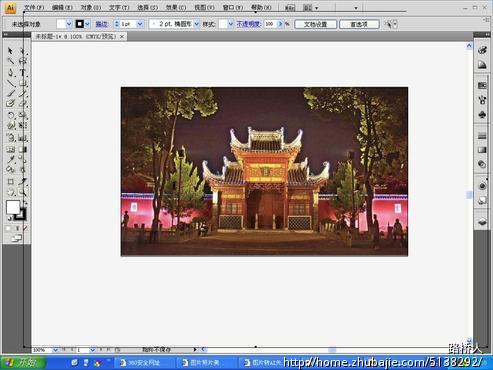Click the 不透明度 opacity link
The height and width of the screenshot is (370, 493).
pyautogui.click(x=249, y=24)
